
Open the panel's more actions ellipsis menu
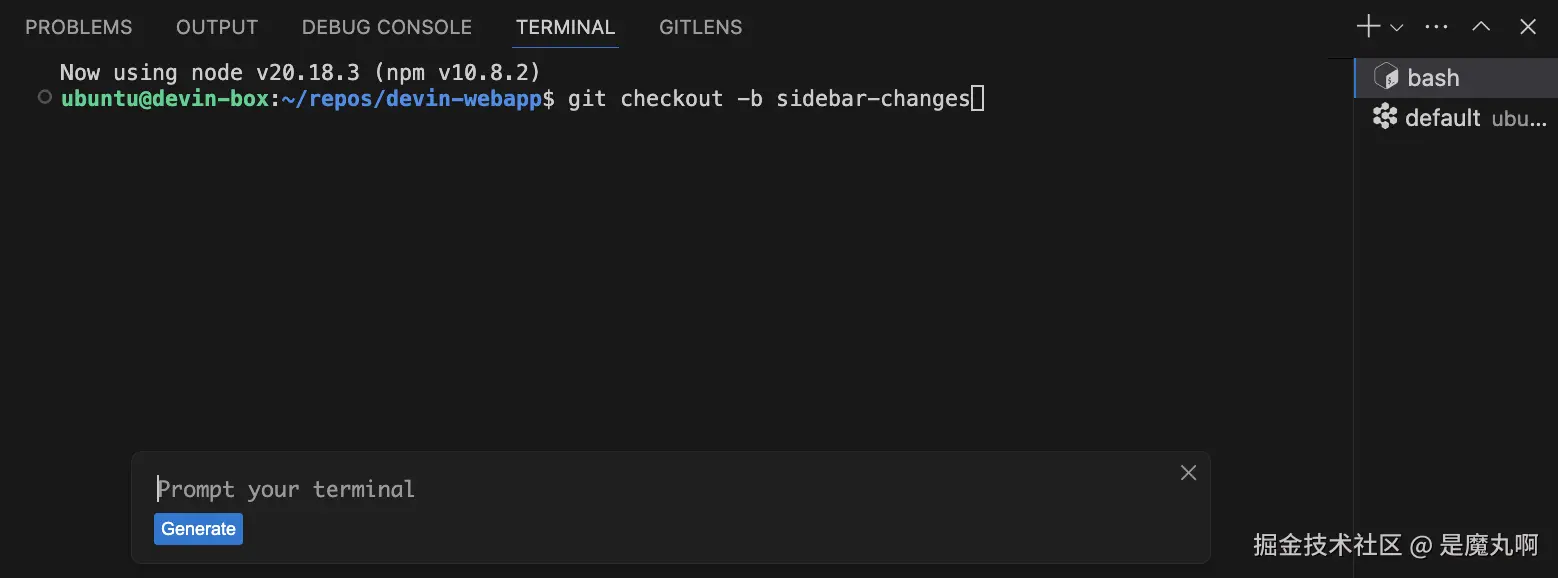[x=1436, y=27]
